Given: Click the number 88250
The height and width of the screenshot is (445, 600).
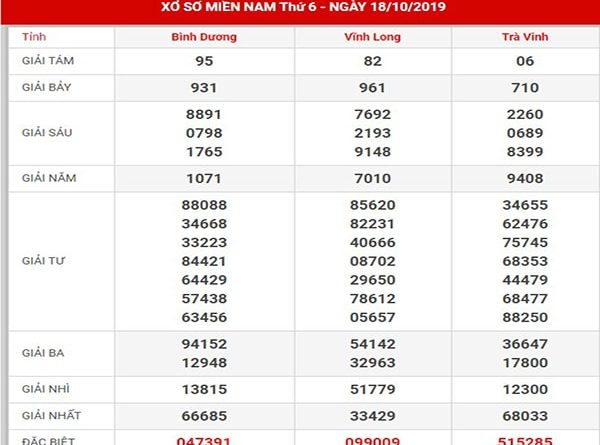Looking at the screenshot, I should (525, 317).
